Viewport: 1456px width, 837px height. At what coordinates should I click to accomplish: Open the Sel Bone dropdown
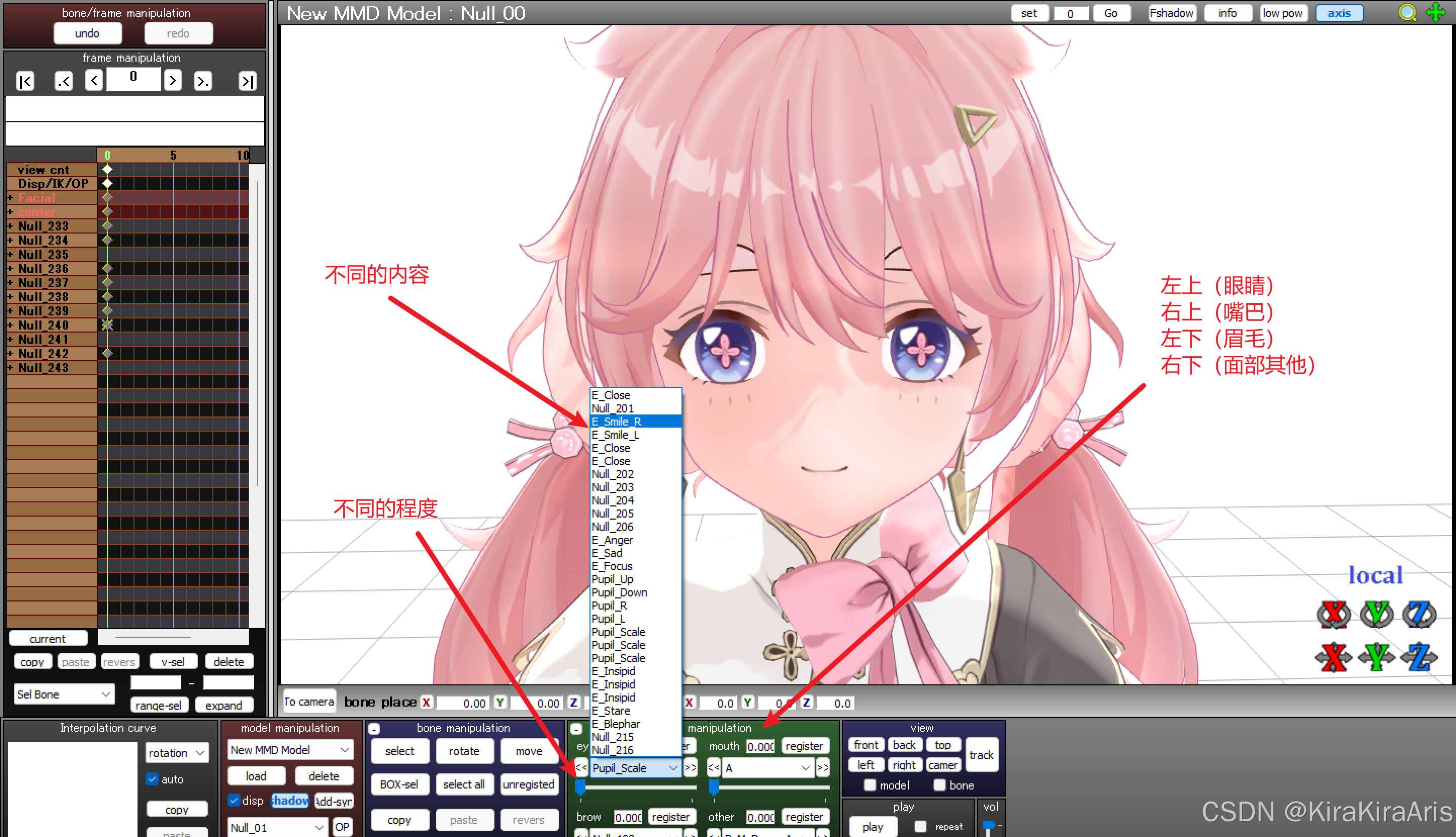(64, 694)
